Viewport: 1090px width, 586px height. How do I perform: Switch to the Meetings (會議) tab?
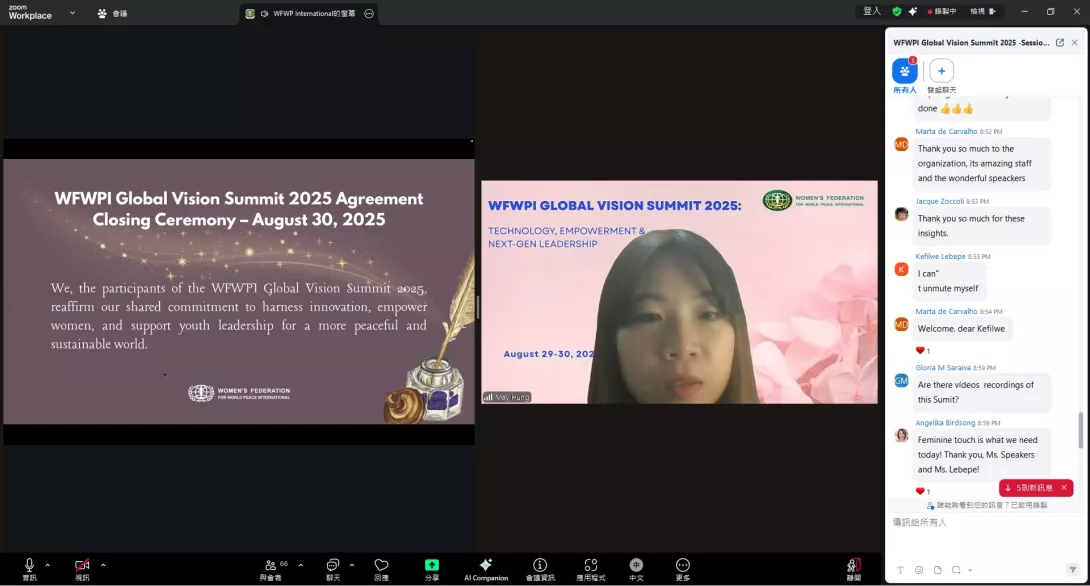(112, 13)
